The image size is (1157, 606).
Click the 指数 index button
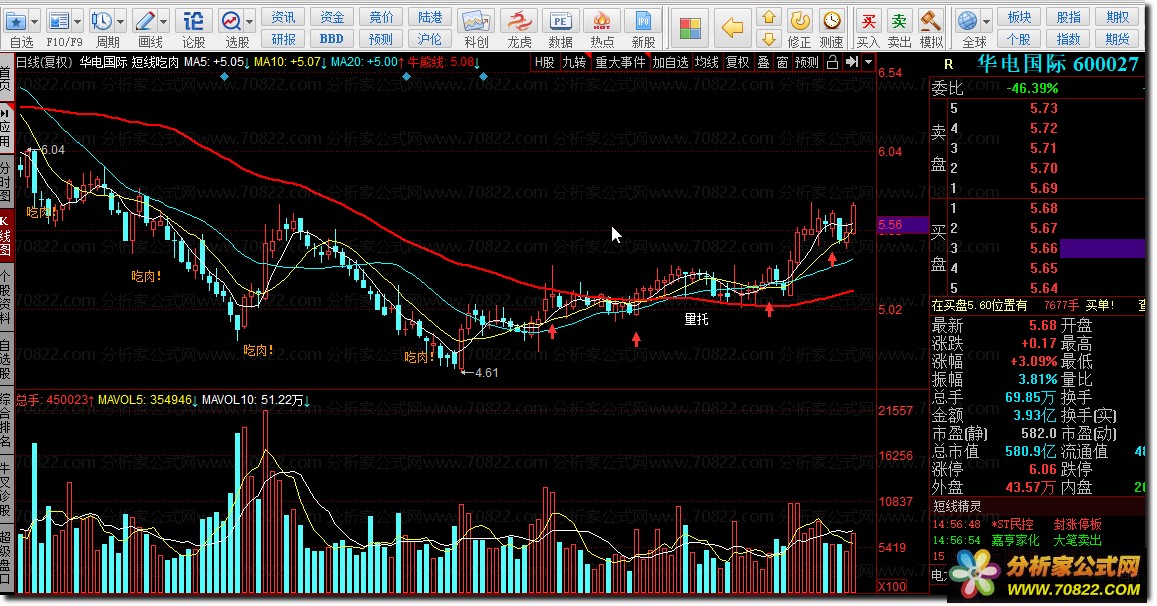click(x=1068, y=39)
